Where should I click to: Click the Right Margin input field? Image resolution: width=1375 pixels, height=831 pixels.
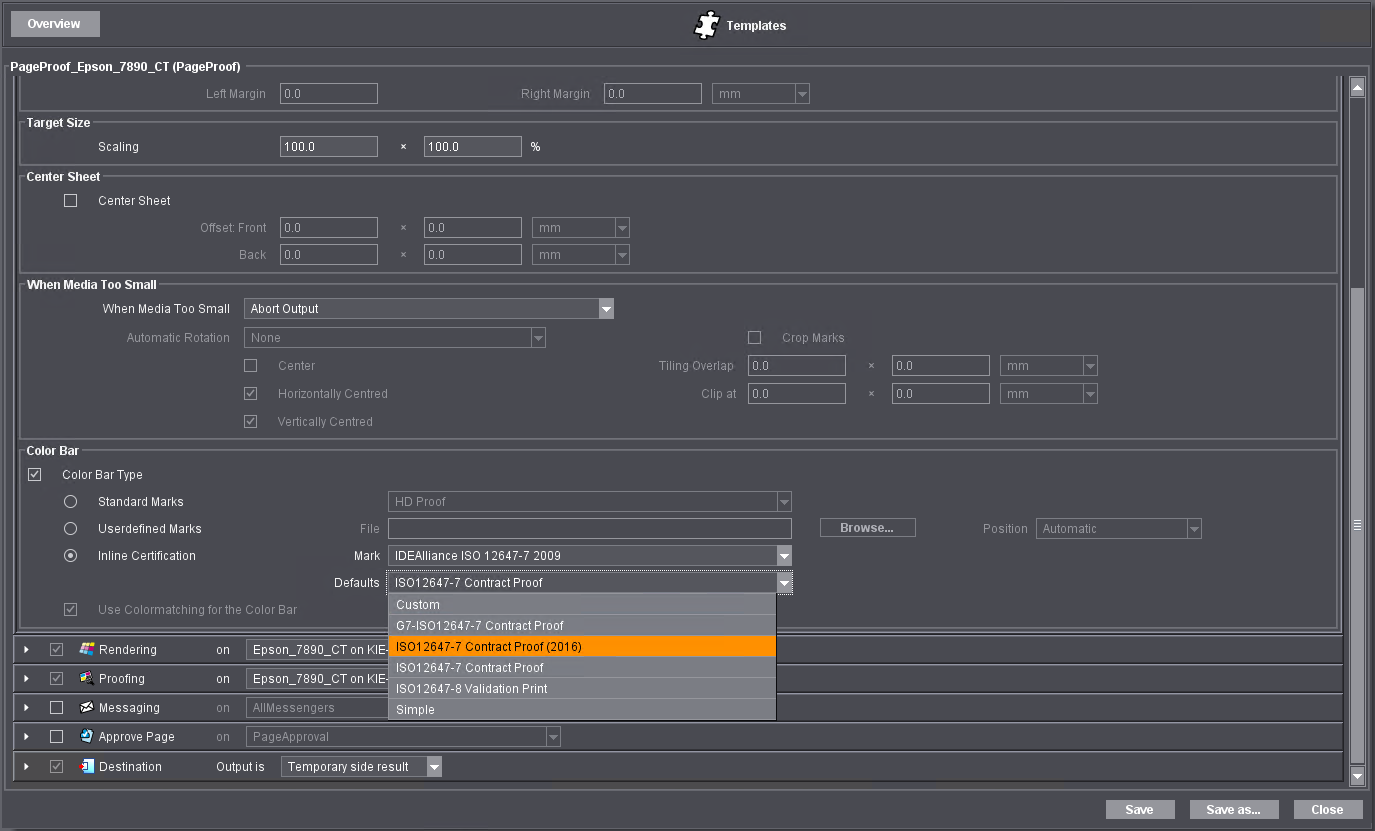(x=653, y=94)
